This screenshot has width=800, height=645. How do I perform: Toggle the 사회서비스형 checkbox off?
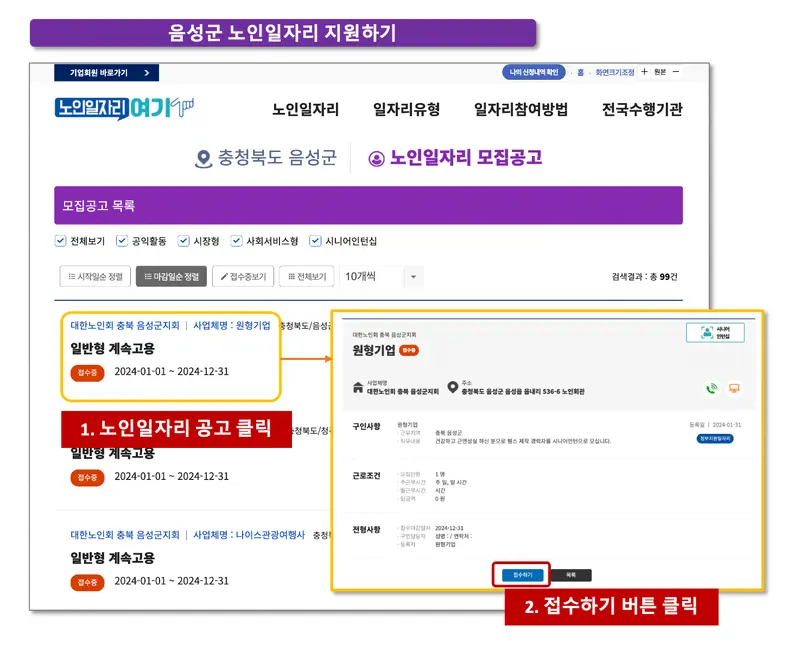coord(236,240)
